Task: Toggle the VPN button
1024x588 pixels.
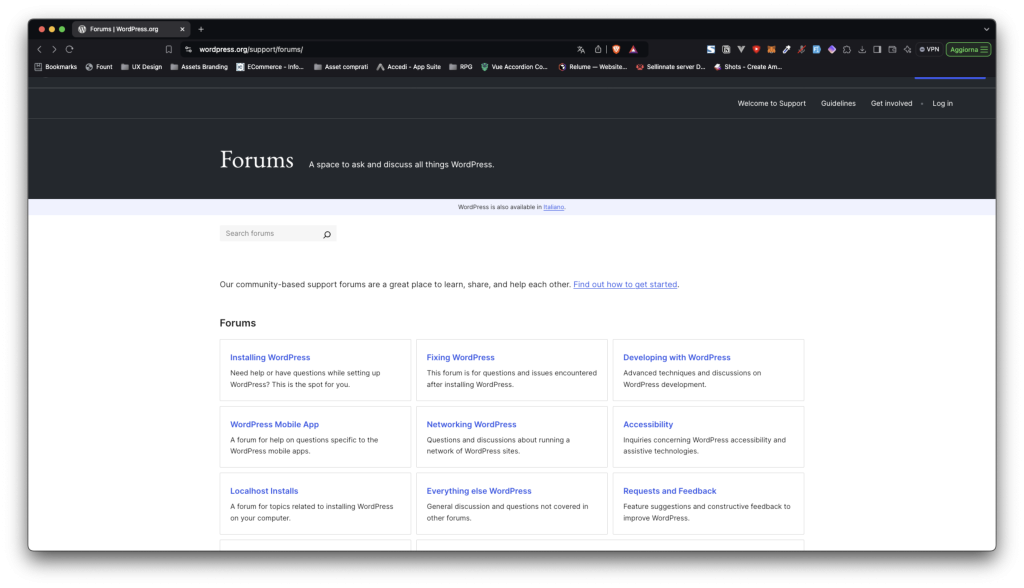Action: (929, 49)
